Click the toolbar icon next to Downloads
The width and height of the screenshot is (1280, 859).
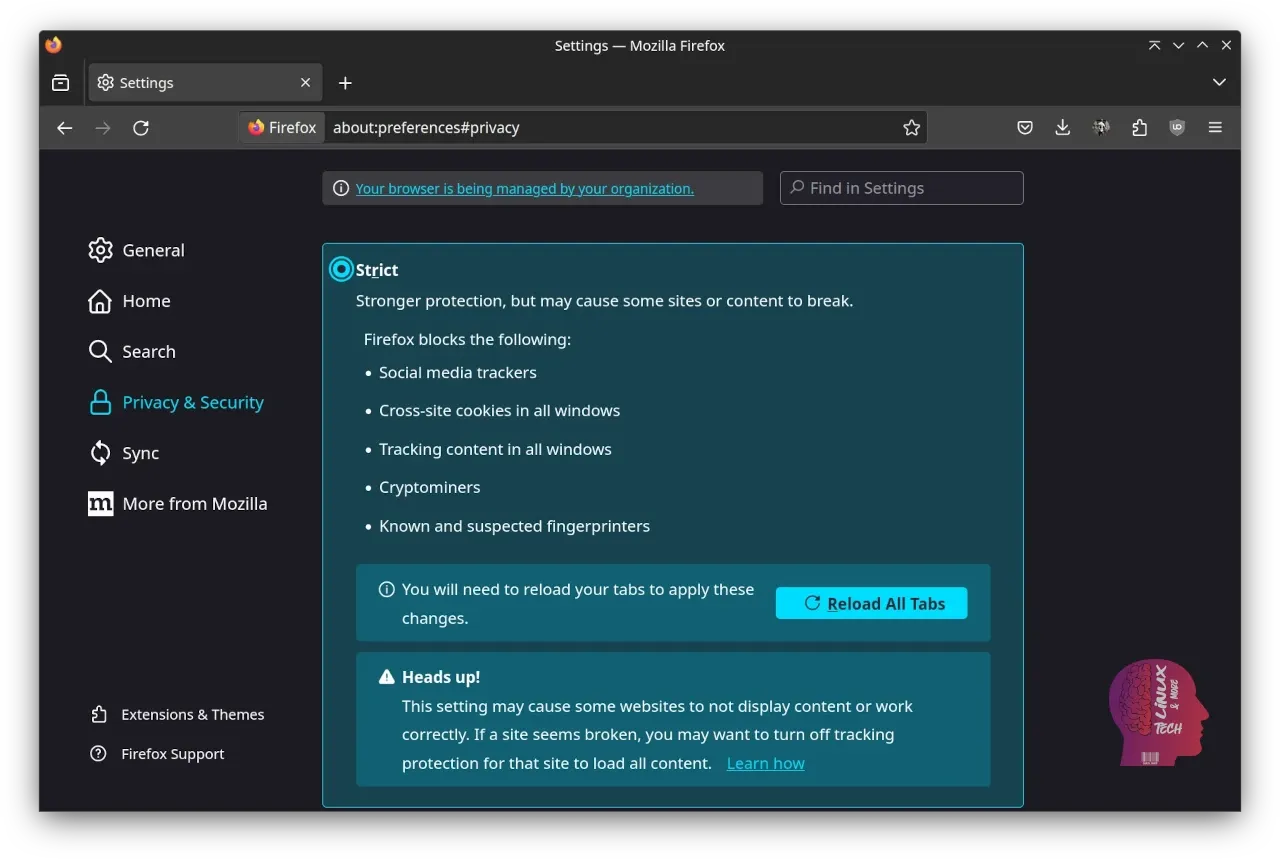tap(1101, 128)
